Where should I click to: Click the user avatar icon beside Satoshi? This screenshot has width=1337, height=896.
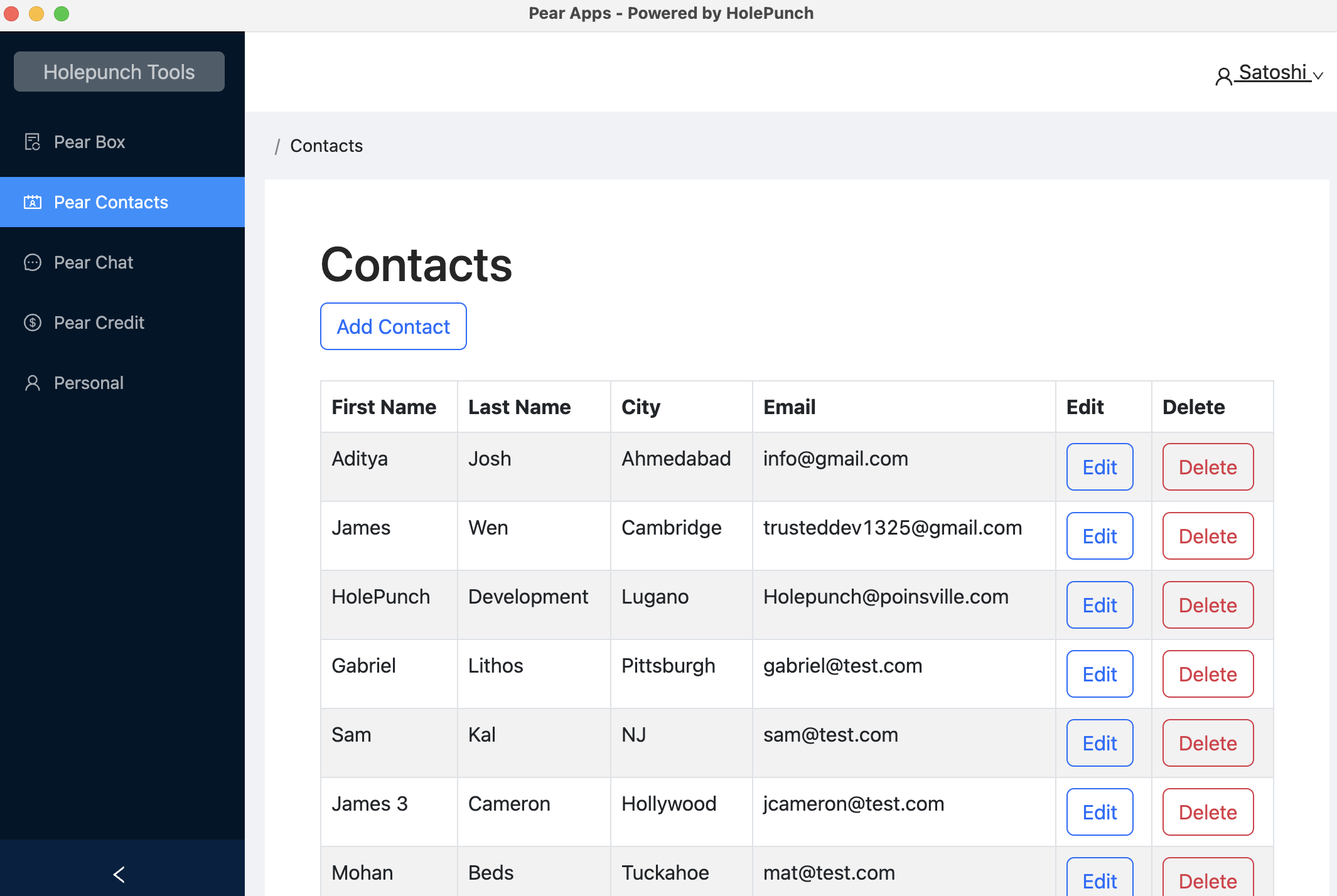pos(1223,77)
